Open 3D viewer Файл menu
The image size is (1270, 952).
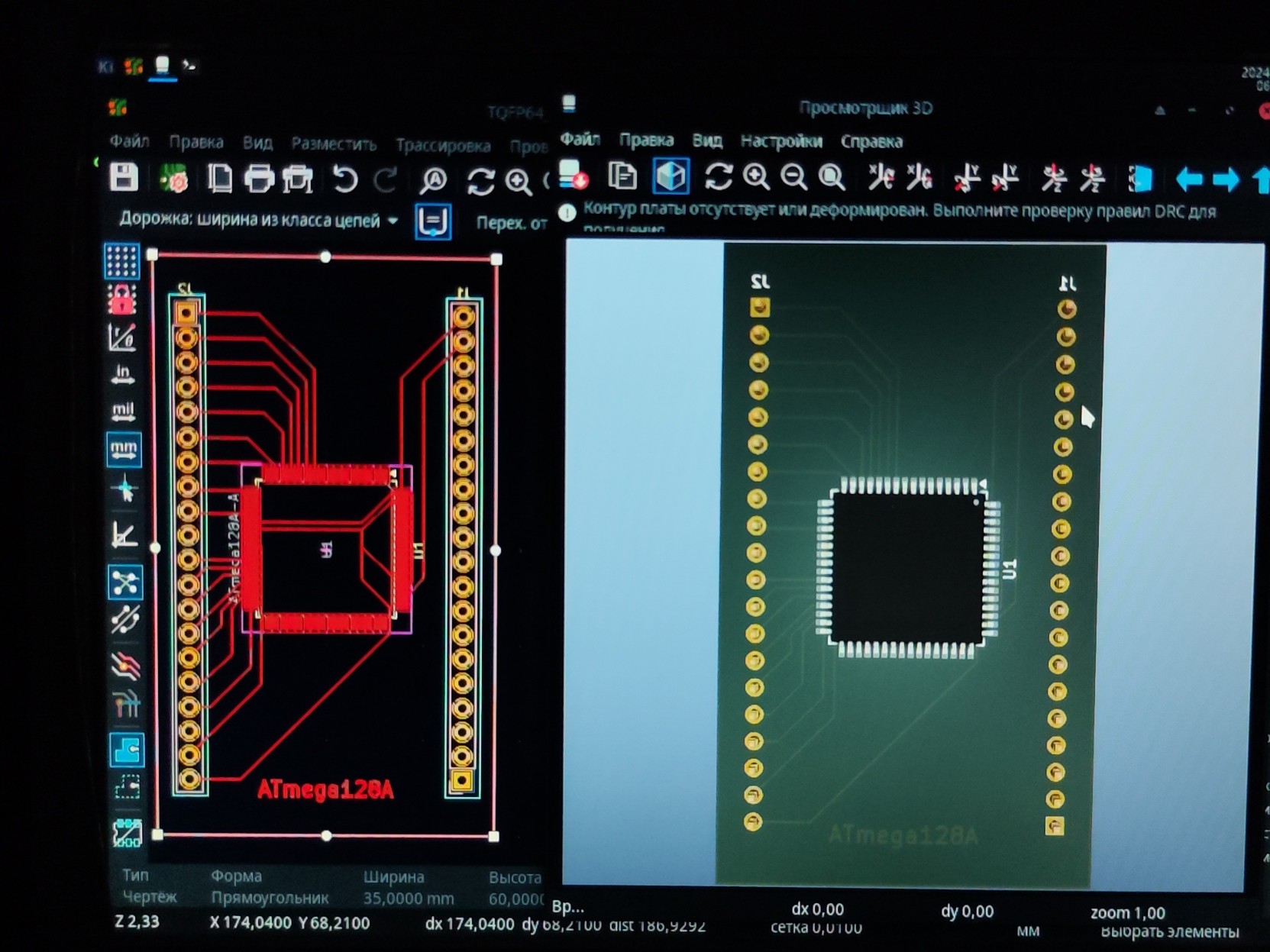click(580, 139)
